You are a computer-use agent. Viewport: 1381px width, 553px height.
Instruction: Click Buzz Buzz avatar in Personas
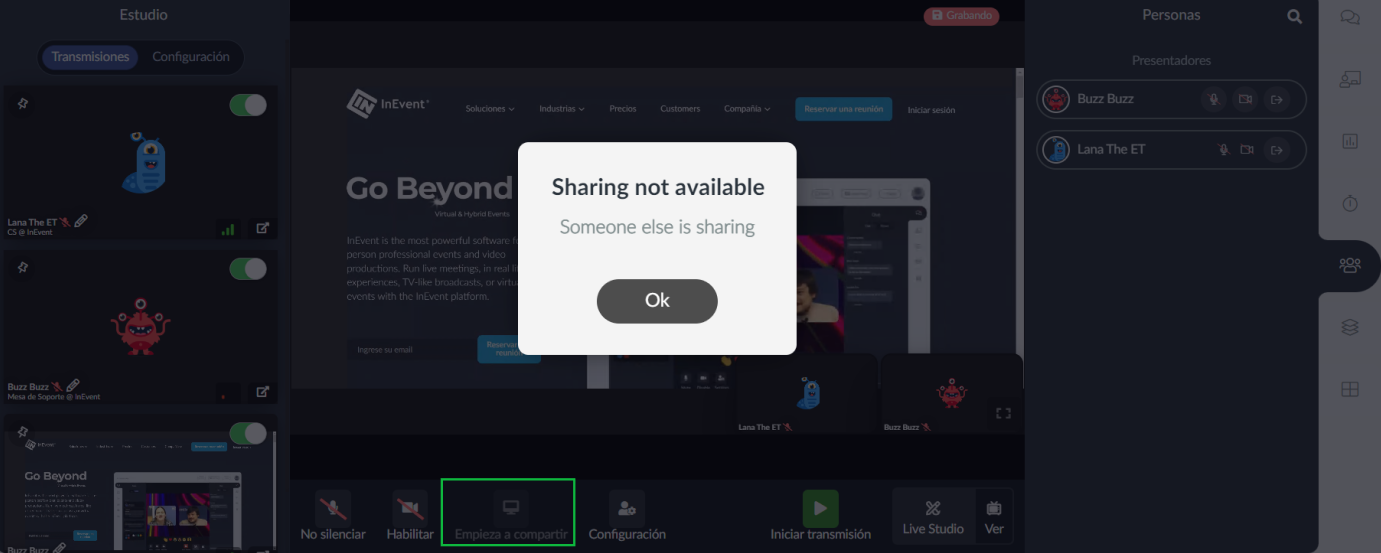(1056, 99)
